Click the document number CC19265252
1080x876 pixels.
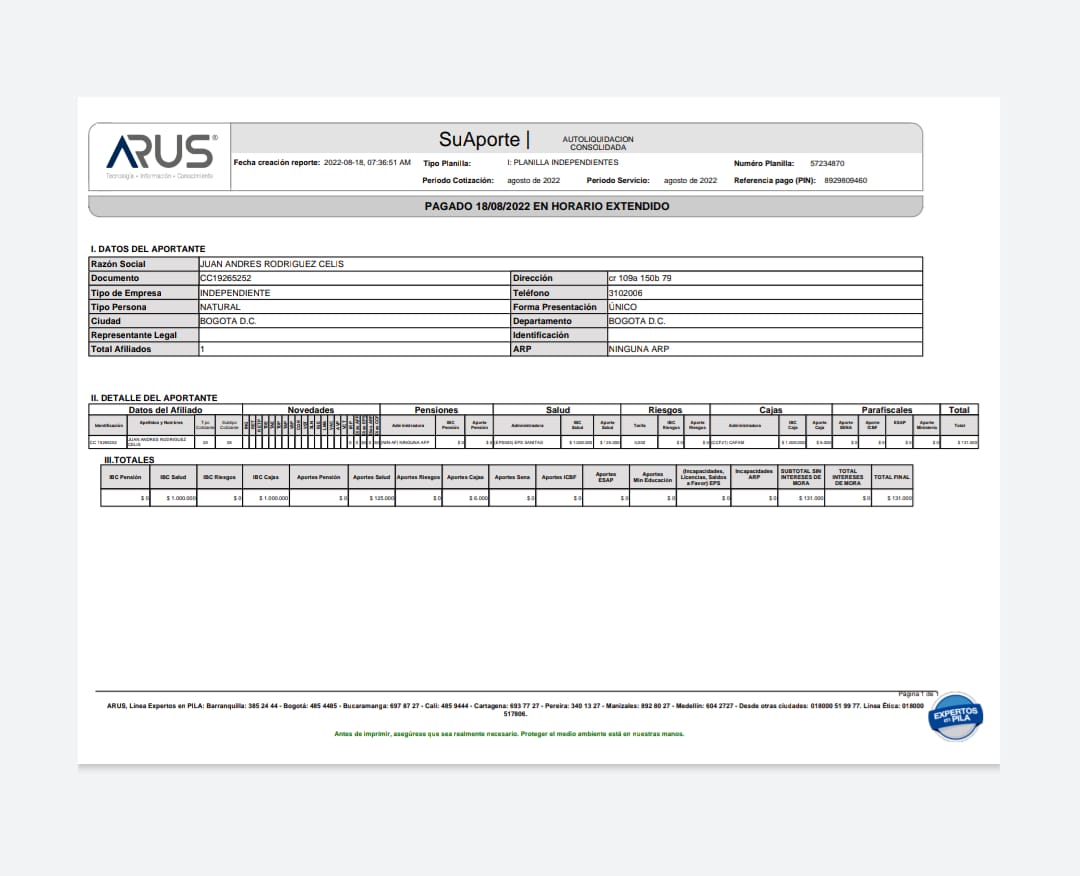click(x=226, y=278)
